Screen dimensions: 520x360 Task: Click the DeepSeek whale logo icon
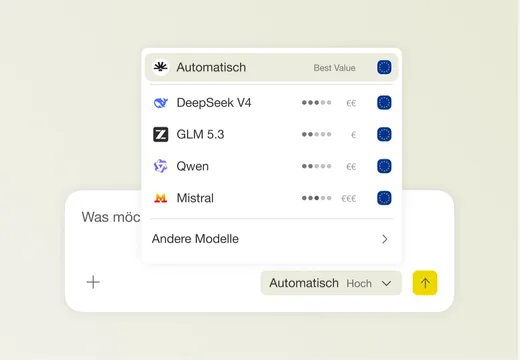160,103
